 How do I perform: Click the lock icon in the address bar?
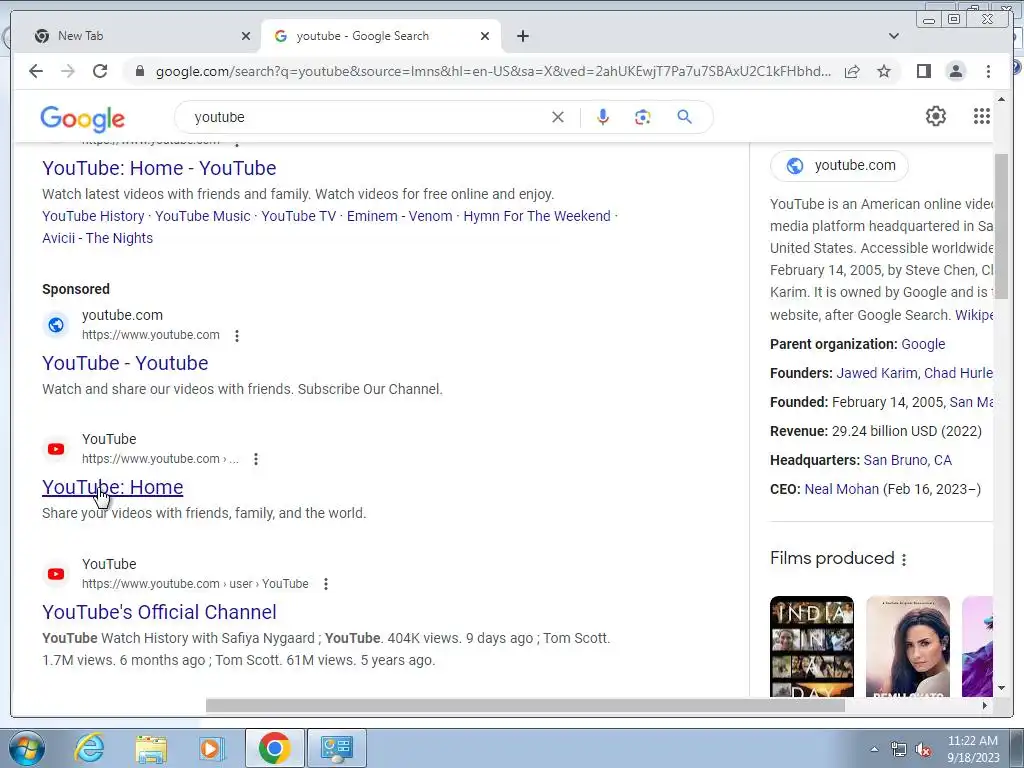point(139,71)
